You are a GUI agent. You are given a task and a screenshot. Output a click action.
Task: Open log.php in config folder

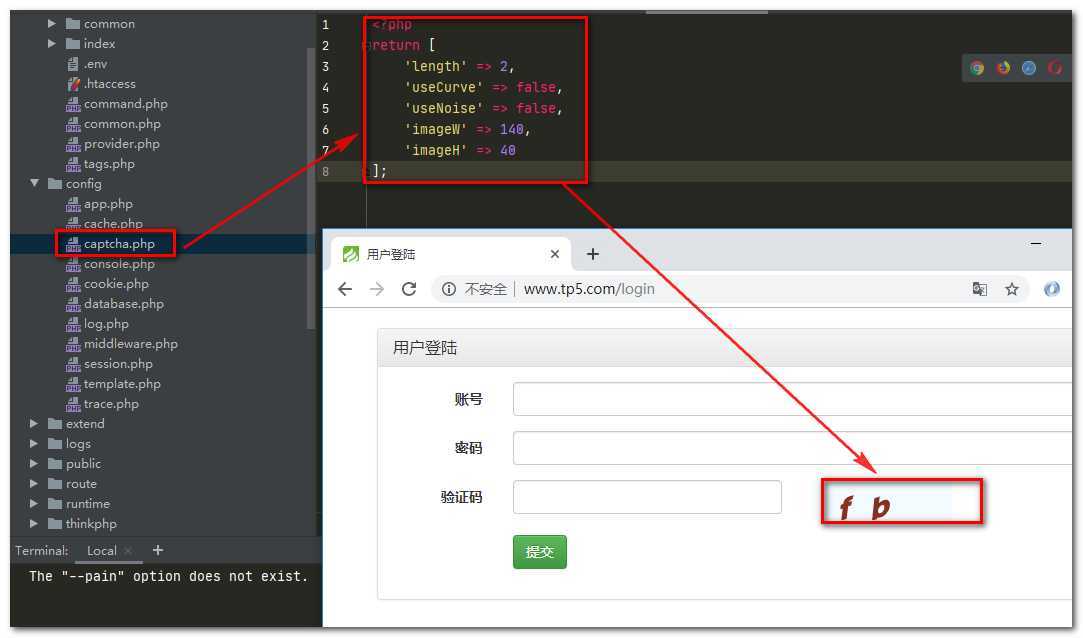pos(106,325)
